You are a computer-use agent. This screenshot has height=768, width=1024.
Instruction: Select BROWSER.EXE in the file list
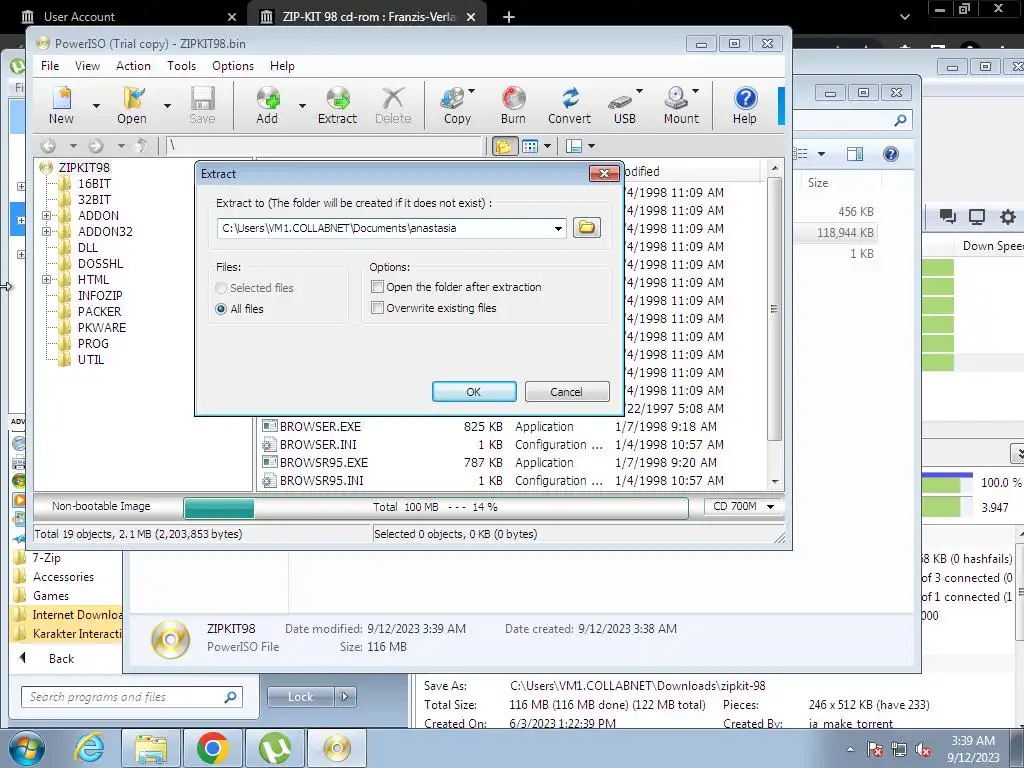pos(320,426)
